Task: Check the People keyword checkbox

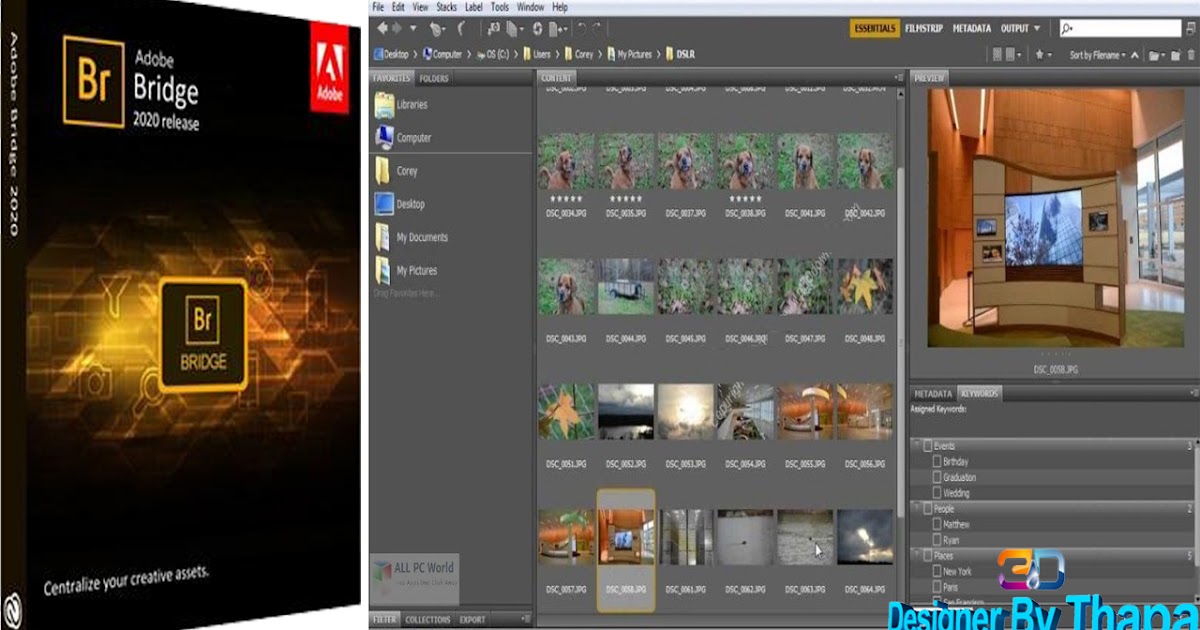Action: click(927, 509)
